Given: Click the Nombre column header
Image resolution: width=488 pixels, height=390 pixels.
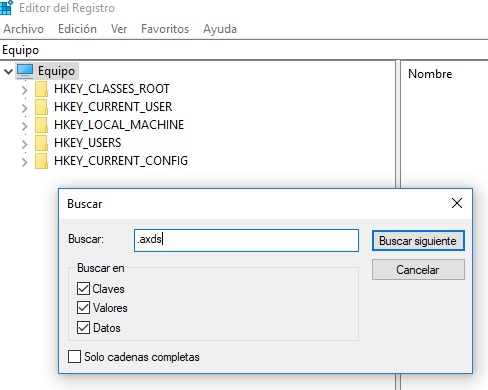Looking at the screenshot, I should [x=430, y=74].
